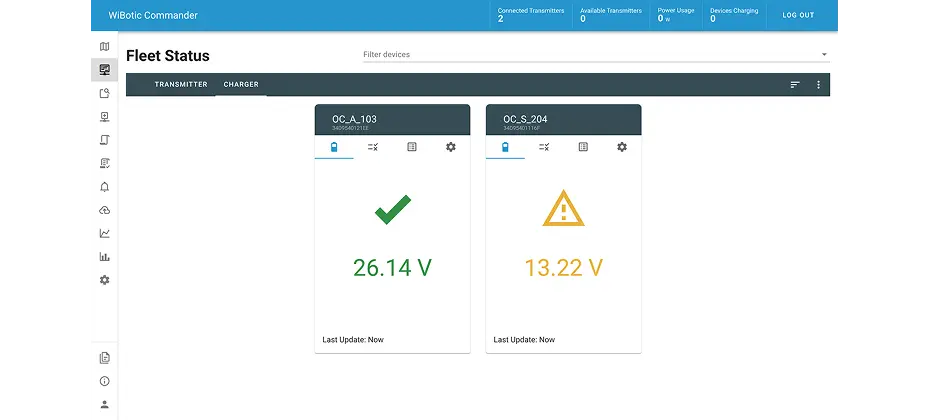Click the bell notifications sidebar icon
This screenshot has width=928, height=420.
pyautogui.click(x=104, y=187)
